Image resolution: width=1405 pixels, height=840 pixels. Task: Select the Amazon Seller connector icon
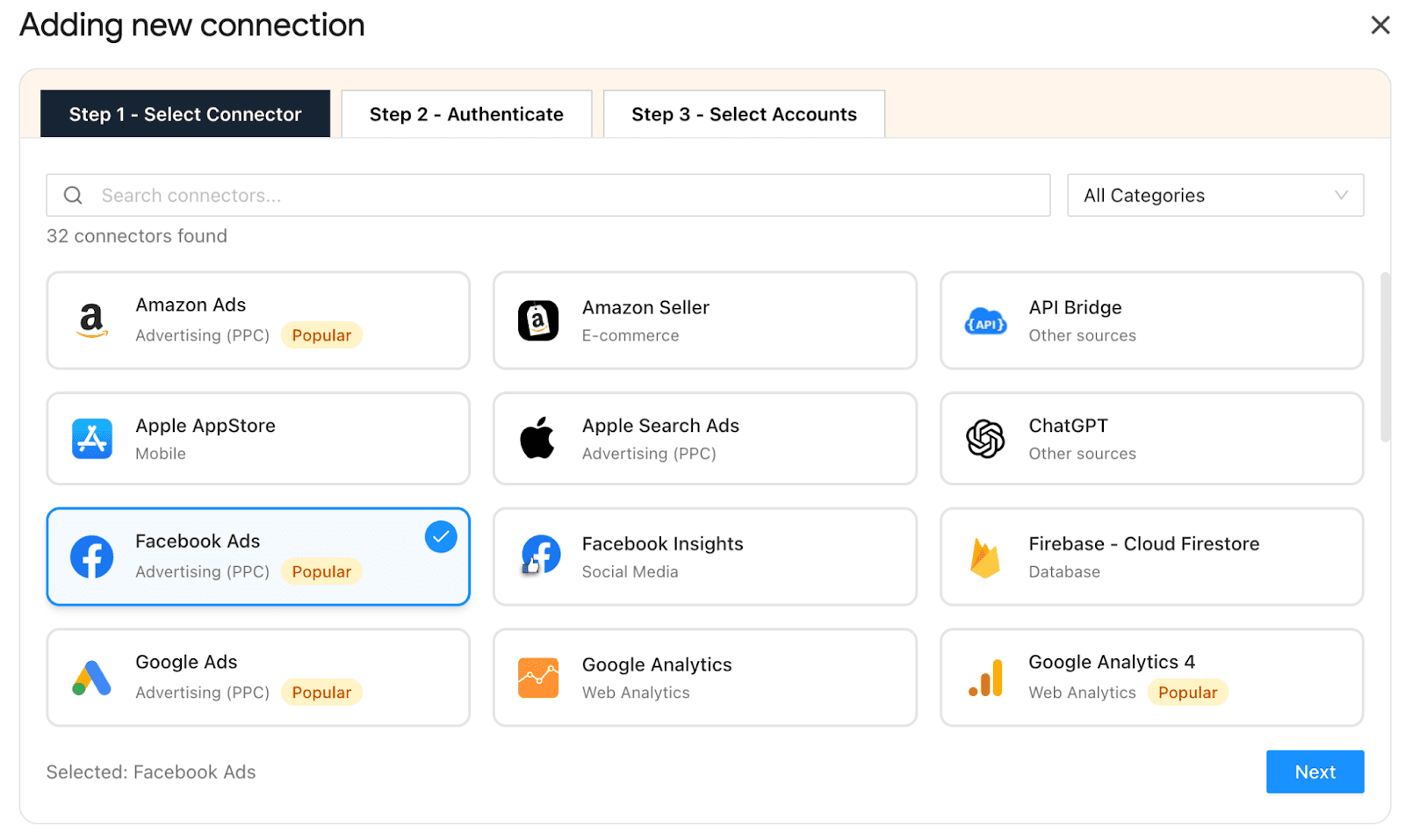coord(538,320)
